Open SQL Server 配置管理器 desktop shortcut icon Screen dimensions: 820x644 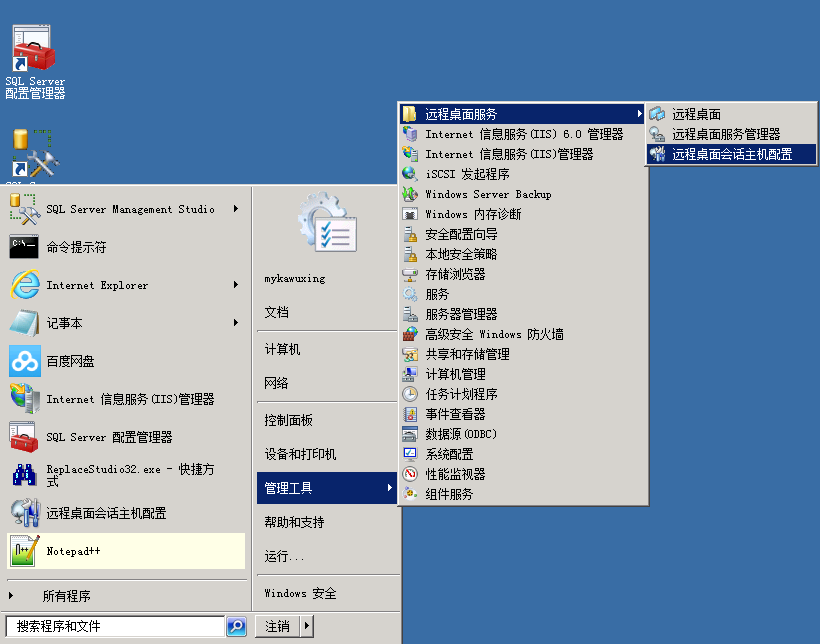click(33, 48)
